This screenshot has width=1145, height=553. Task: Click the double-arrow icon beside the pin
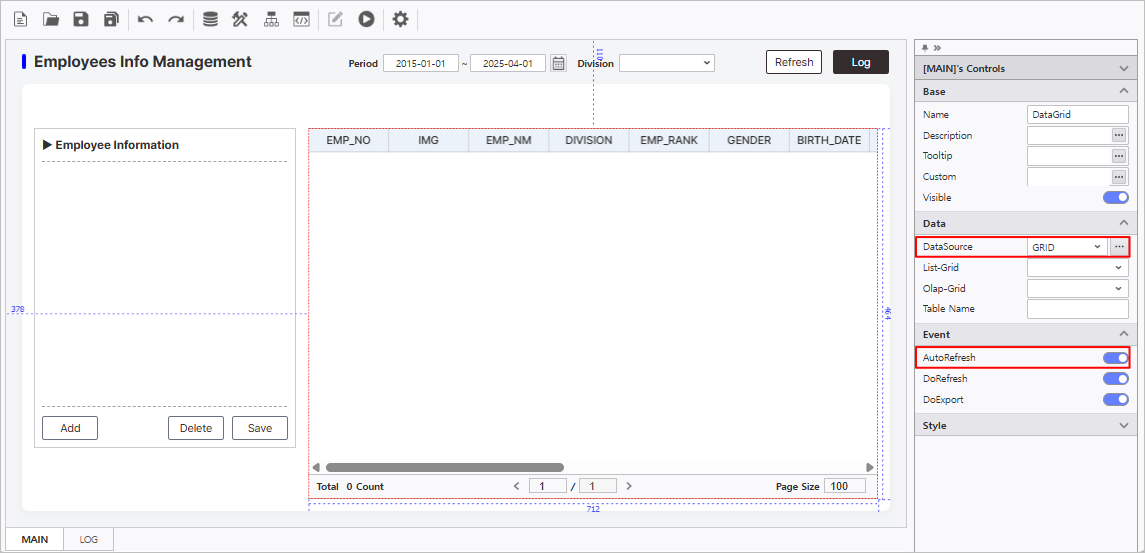click(937, 47)
